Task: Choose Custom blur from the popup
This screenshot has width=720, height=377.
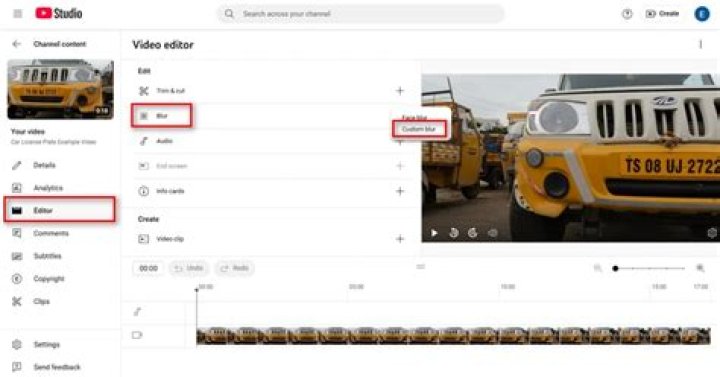Action: 419,129
